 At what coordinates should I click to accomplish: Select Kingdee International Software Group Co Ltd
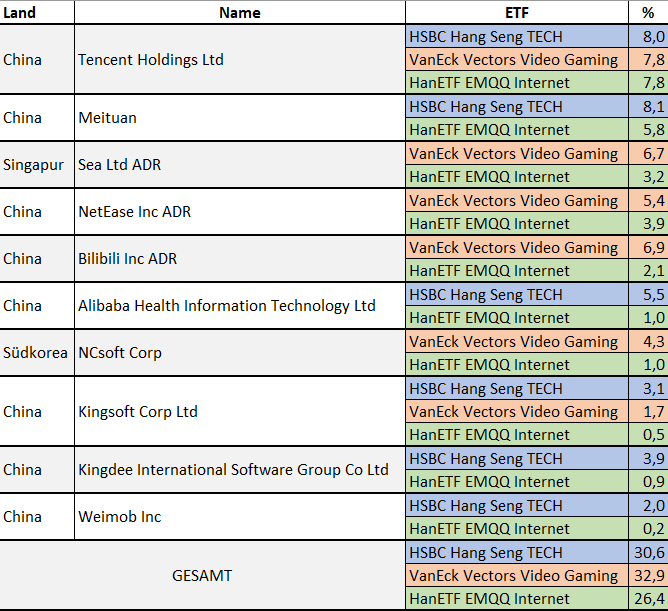[x=233, y=470]
